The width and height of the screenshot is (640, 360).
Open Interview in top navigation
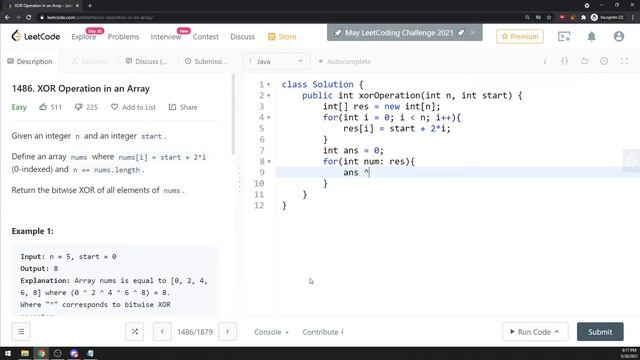[166, 37]
